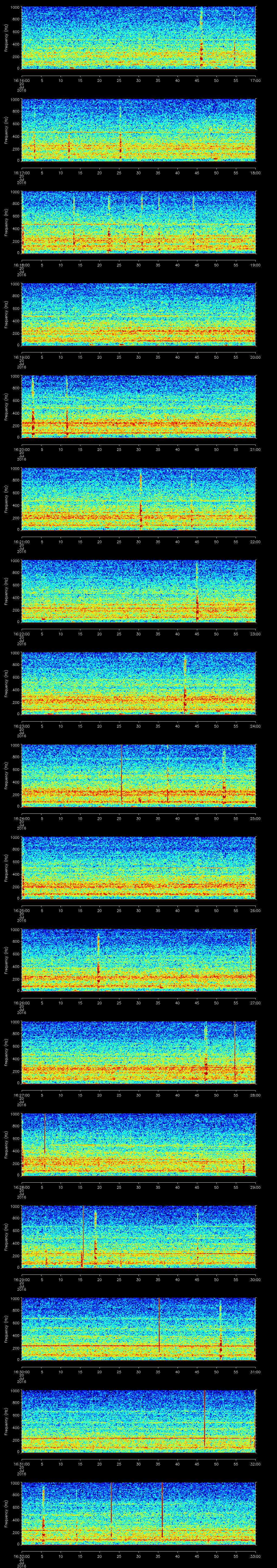Select the 17:00 end-time axis label

[256, 80]
